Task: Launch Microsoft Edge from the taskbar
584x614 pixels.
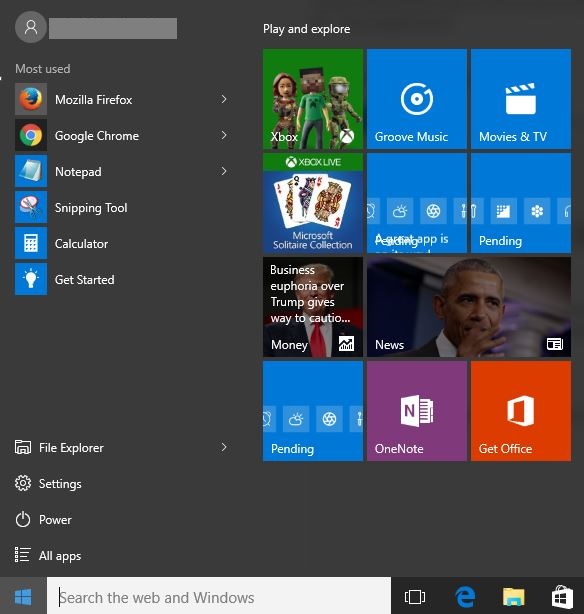Action: [465, 597]
